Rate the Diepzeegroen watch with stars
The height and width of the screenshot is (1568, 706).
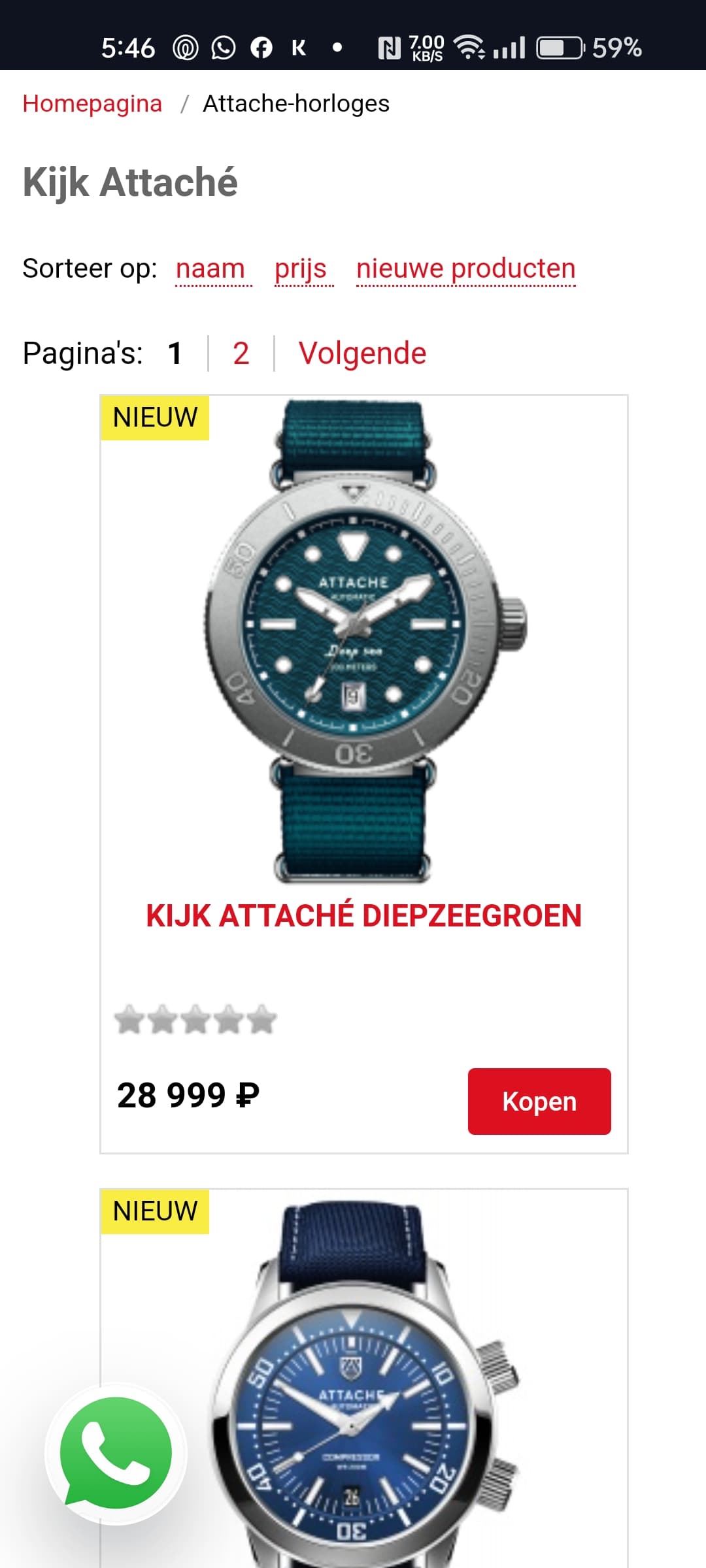click(x=195, y=1020)
